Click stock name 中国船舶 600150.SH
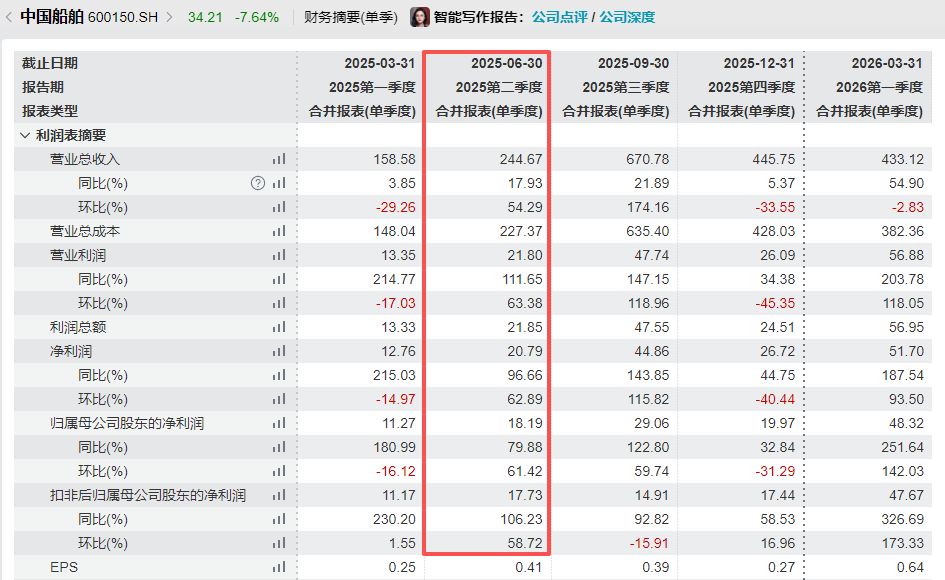Image resolution: width=945 pixels, height=580 pixels. point(89,17)
